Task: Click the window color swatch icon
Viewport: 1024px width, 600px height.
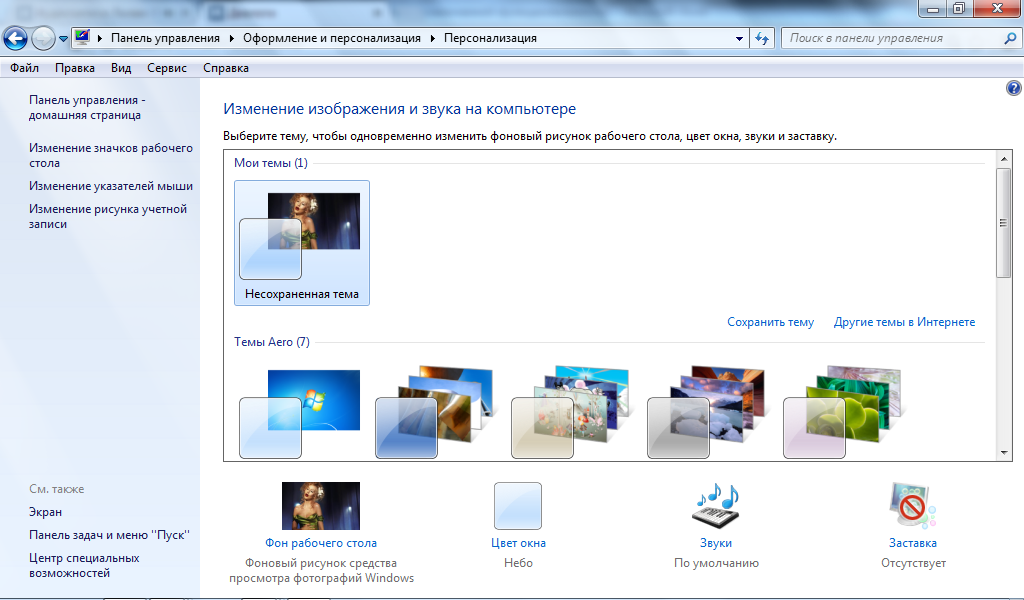Action: (x=518, y=506)
